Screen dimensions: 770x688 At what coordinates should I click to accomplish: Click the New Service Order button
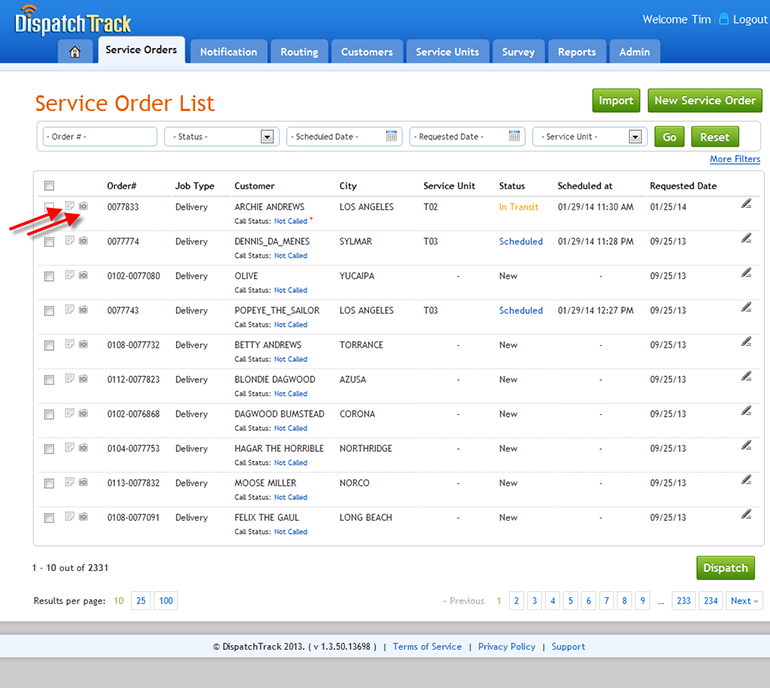[704, 100]
